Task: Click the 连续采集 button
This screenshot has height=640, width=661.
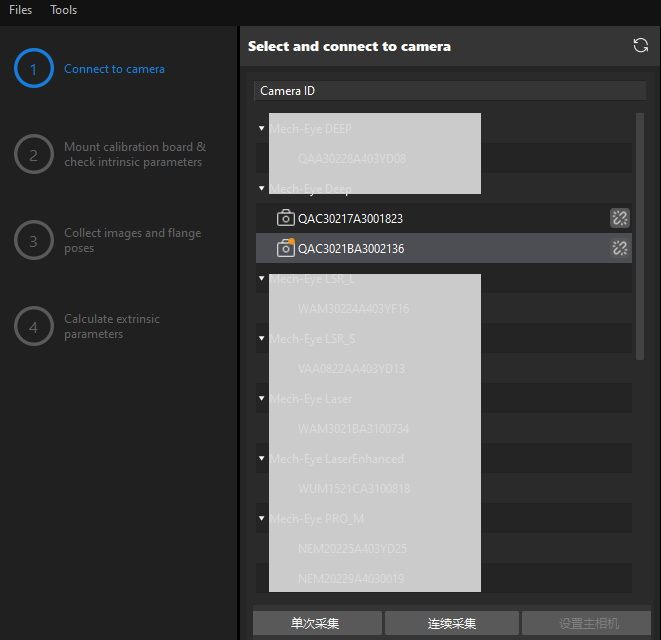Action: 451,623
